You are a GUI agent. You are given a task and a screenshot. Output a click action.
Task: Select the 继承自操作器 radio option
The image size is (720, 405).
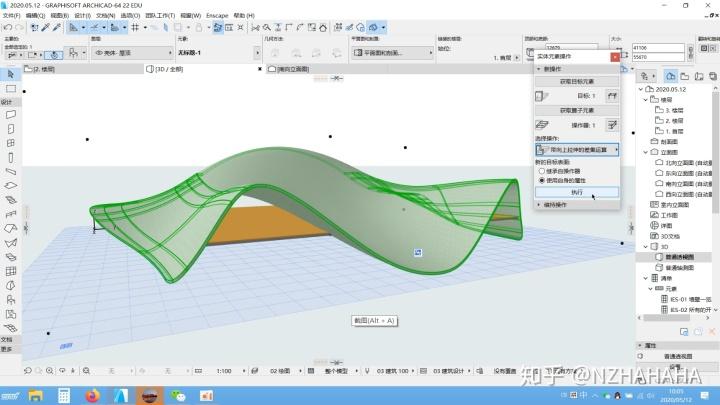point(542,171)
